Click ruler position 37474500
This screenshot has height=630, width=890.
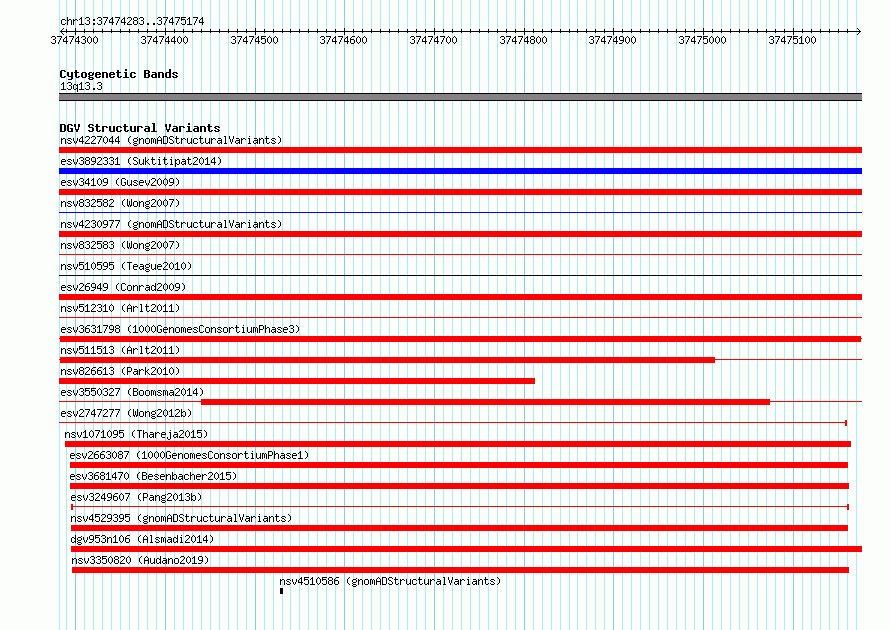tap(254, 40)
